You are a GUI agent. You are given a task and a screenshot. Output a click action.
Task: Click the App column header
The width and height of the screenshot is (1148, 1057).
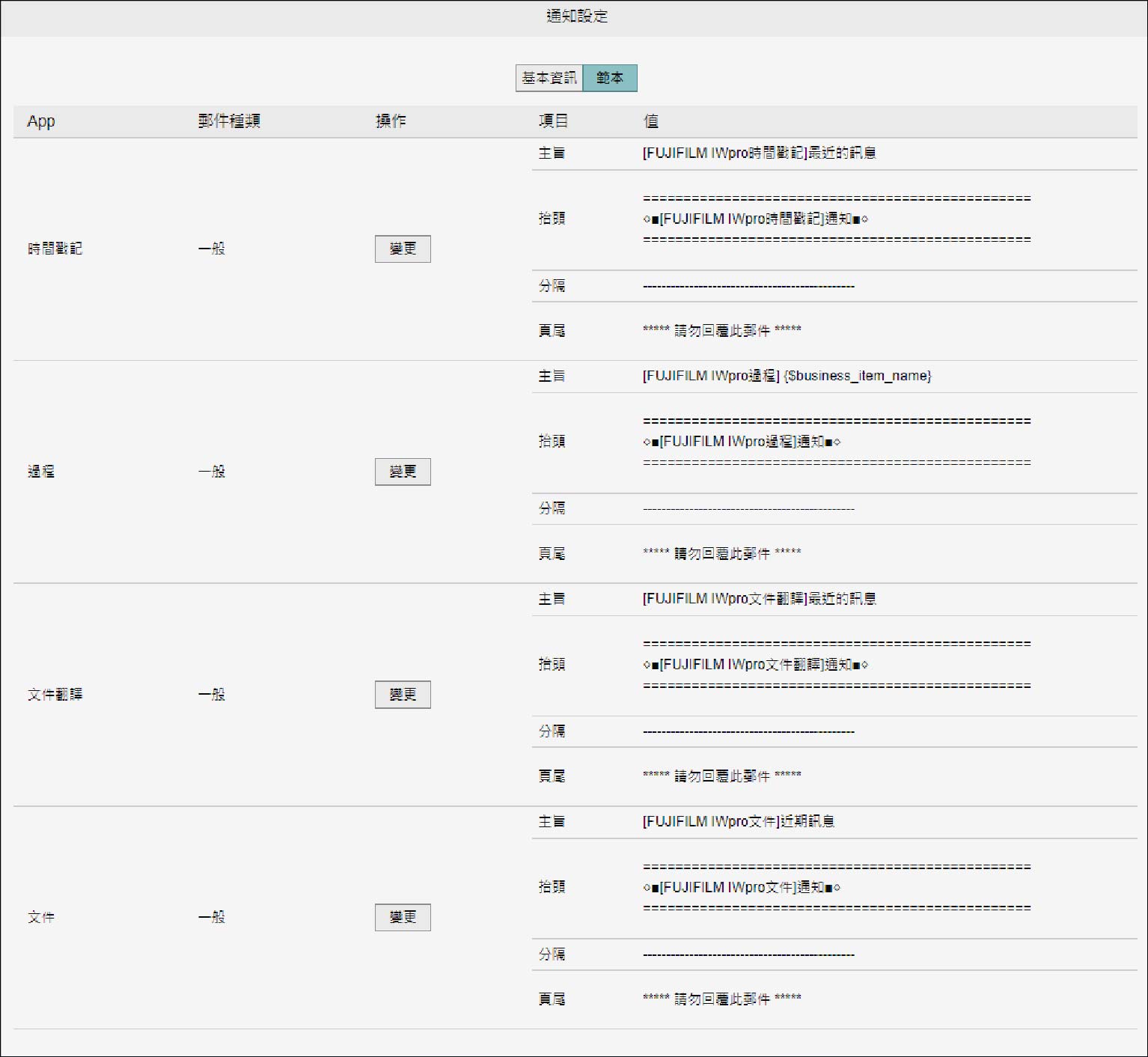click(41, 121)
